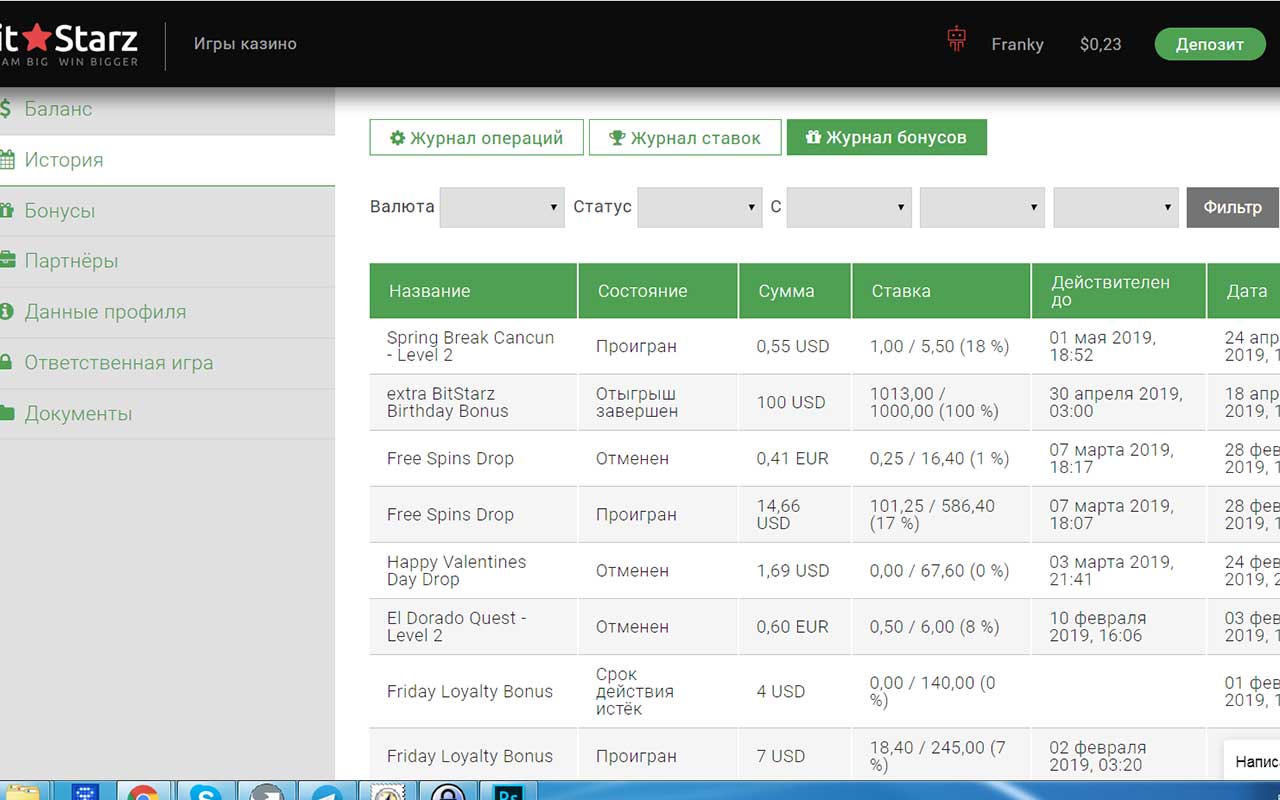The width and height of the screenshot is (1280, 800).
Task: Click the info icon beside Данные профиля
Action: [7, 312]
